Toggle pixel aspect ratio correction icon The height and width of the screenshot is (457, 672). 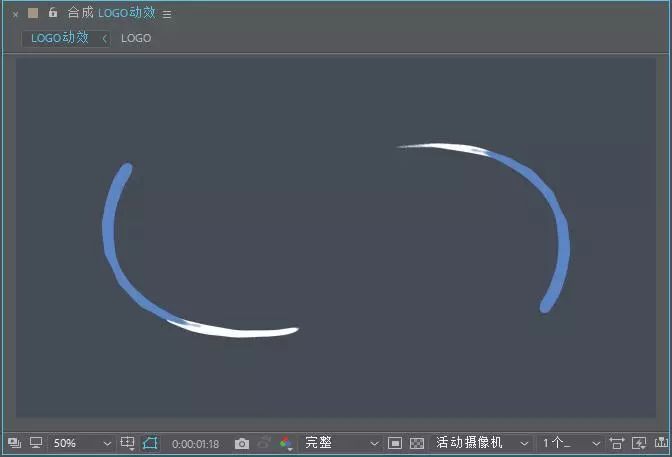pos(617,443)
